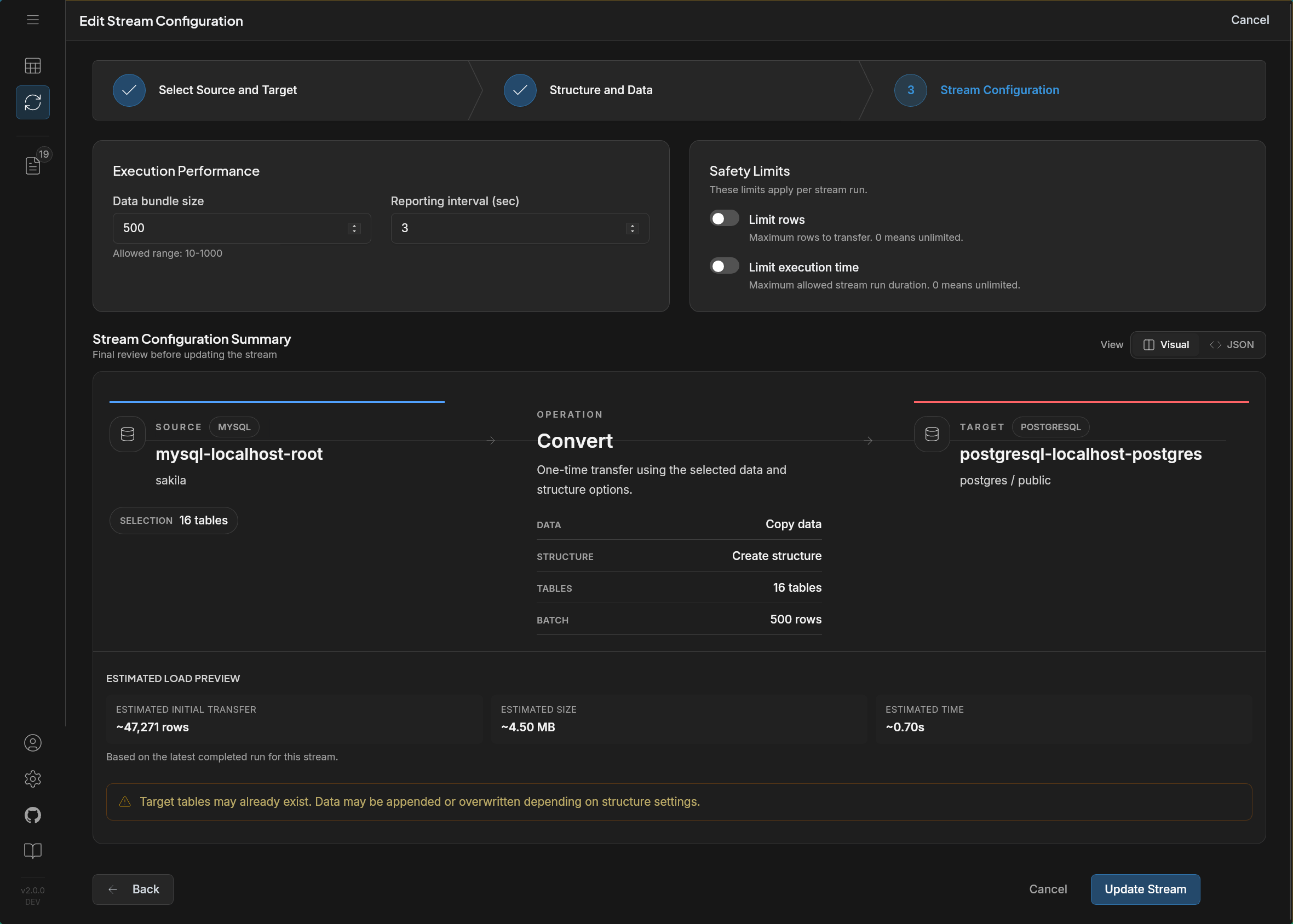Click the sakila database name
The height and width of the screenshot is (924, 1293).
[x=171, y=480]
